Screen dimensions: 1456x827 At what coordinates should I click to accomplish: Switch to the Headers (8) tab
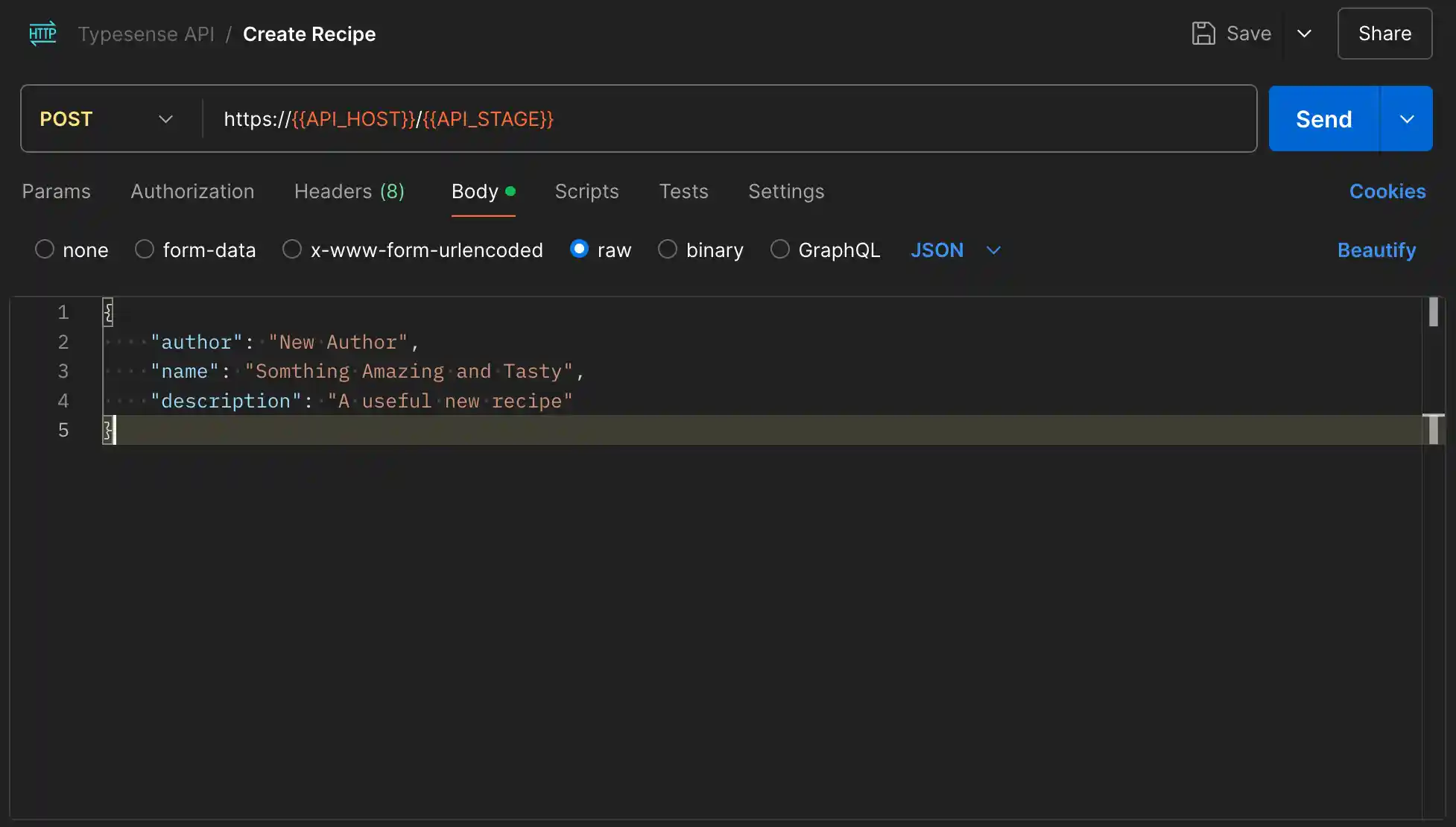click(349, 191)
